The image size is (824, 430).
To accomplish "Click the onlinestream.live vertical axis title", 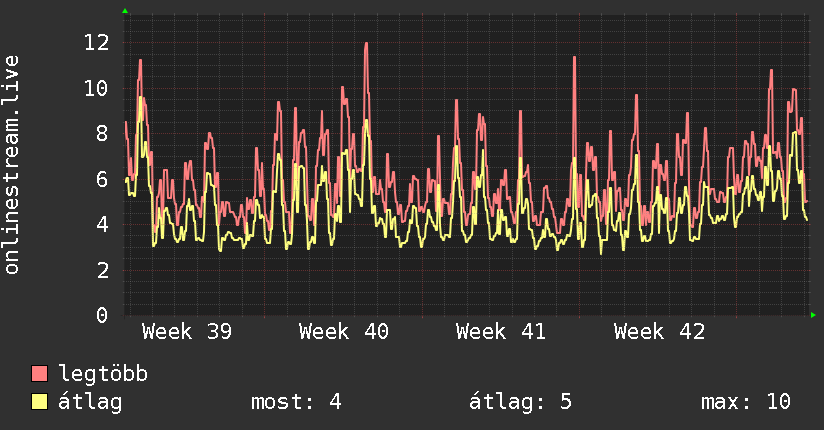I will 11,165.
